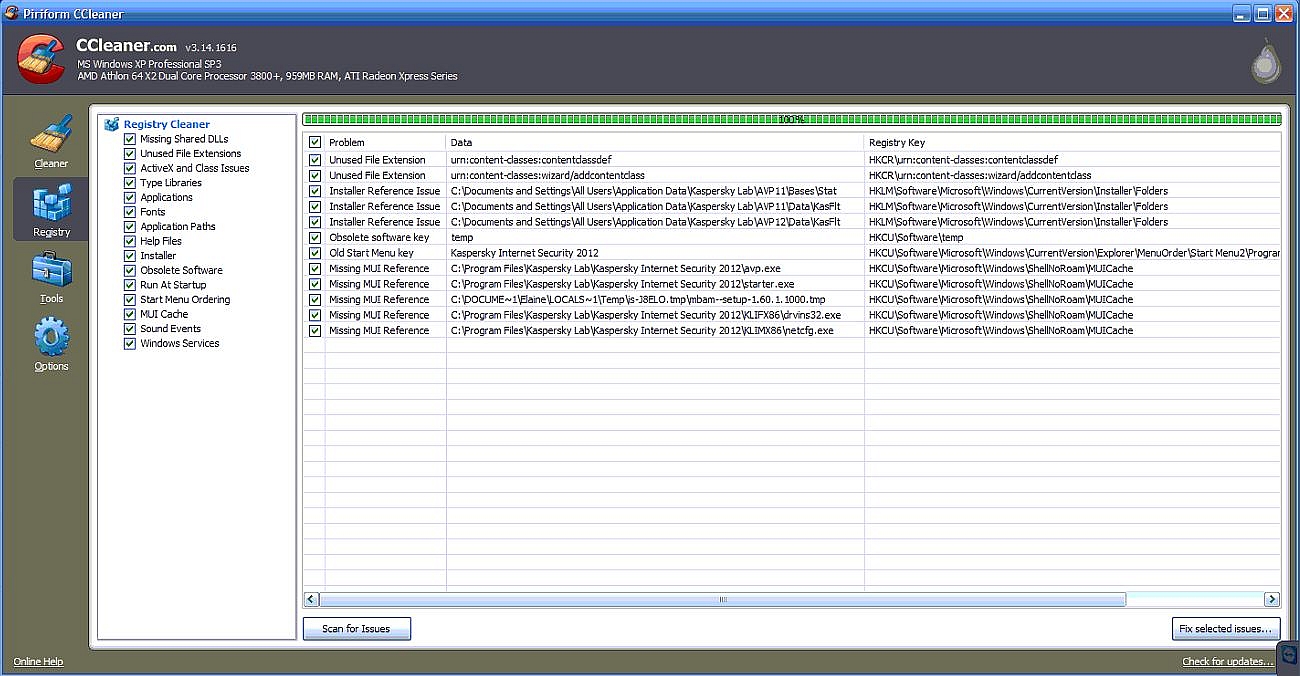Select the drvins32.exe MUI reference row
Screen dimensions: 1300x676
(x=792, y=315)
